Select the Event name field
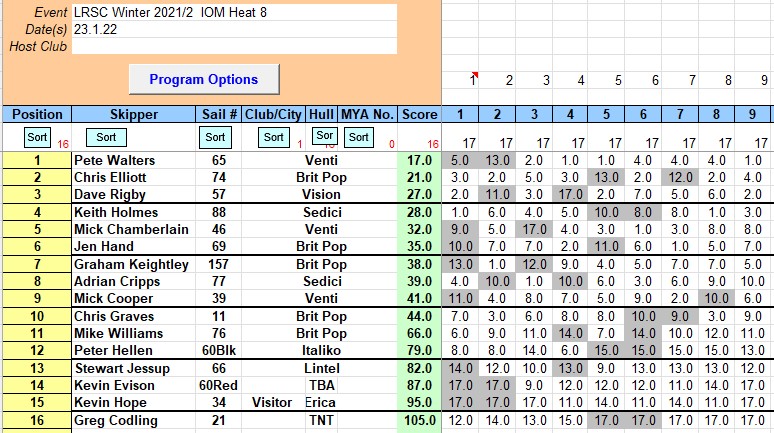The width and height of the screenshot is (774, 433). (234, 13)
